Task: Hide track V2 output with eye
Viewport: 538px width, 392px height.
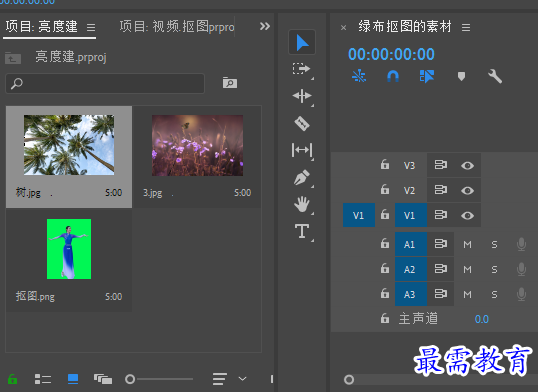Action: point(467,190)
